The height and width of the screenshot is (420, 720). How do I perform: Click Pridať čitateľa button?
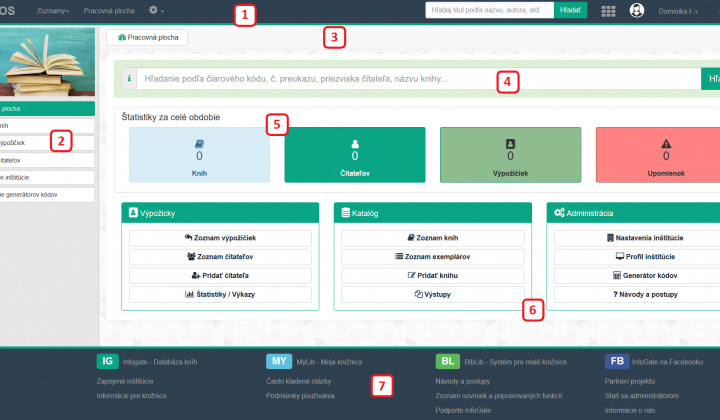220,275
